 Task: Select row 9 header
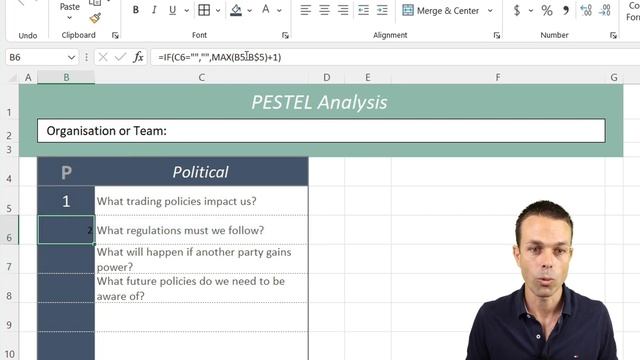(x=9, y=317)
